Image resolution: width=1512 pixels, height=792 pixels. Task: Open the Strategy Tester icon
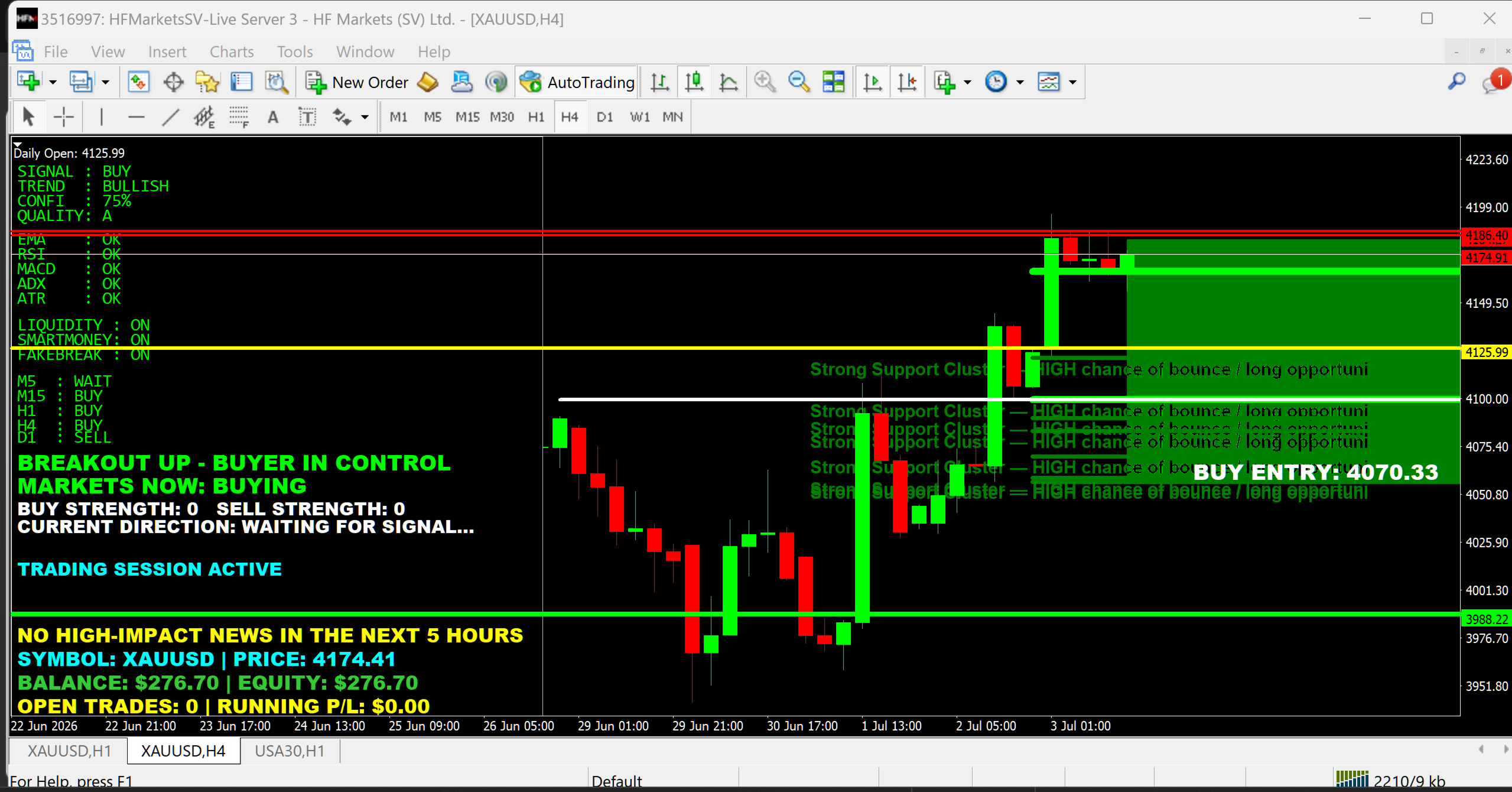(x=277, y=82)
